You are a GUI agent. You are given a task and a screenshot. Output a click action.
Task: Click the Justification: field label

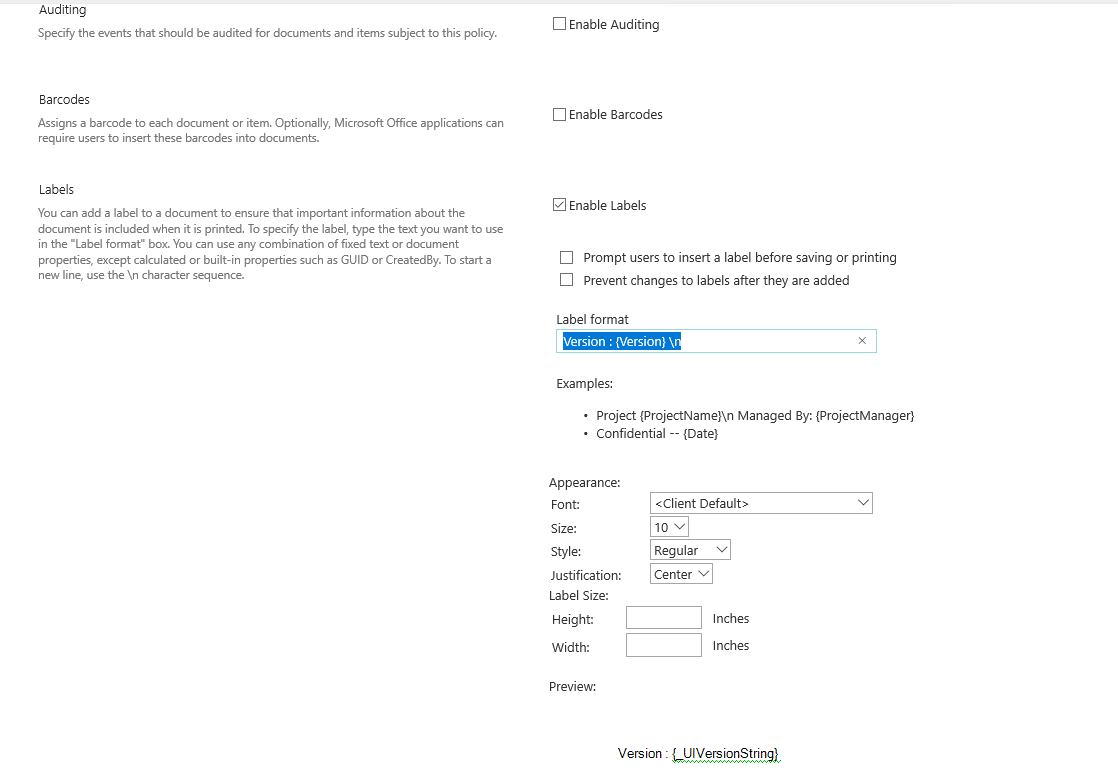coord(586,575)
